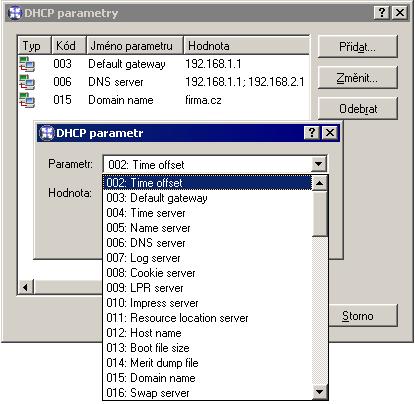
Task: Select 013: Boot file size option
Action: coord(207,348)
